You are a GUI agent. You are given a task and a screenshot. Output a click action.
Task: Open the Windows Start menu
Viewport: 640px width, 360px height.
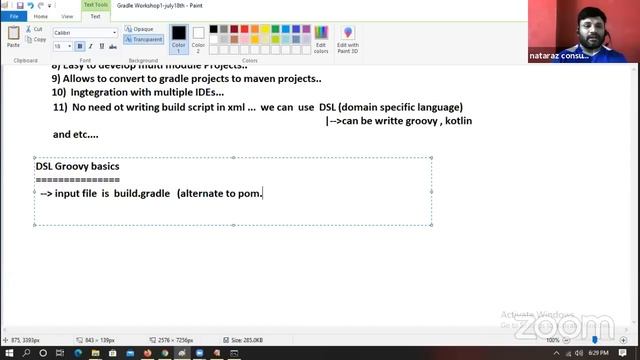point(9,353)
